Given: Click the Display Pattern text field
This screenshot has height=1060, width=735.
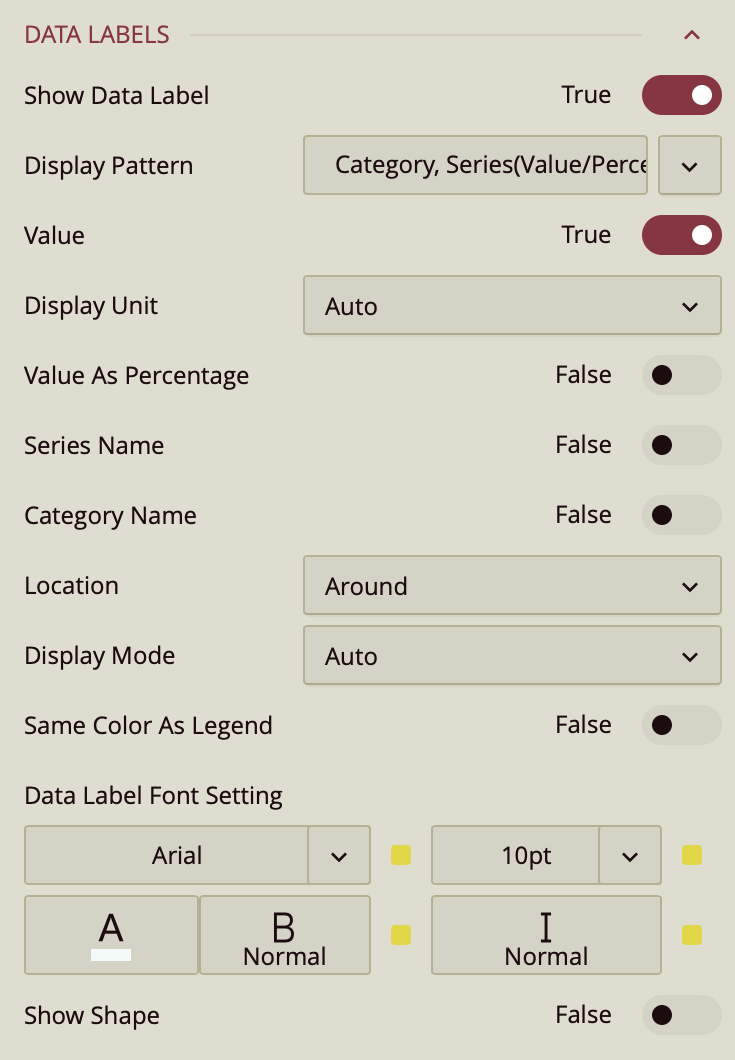Looking at the screenshot, I should click(476, 166).
